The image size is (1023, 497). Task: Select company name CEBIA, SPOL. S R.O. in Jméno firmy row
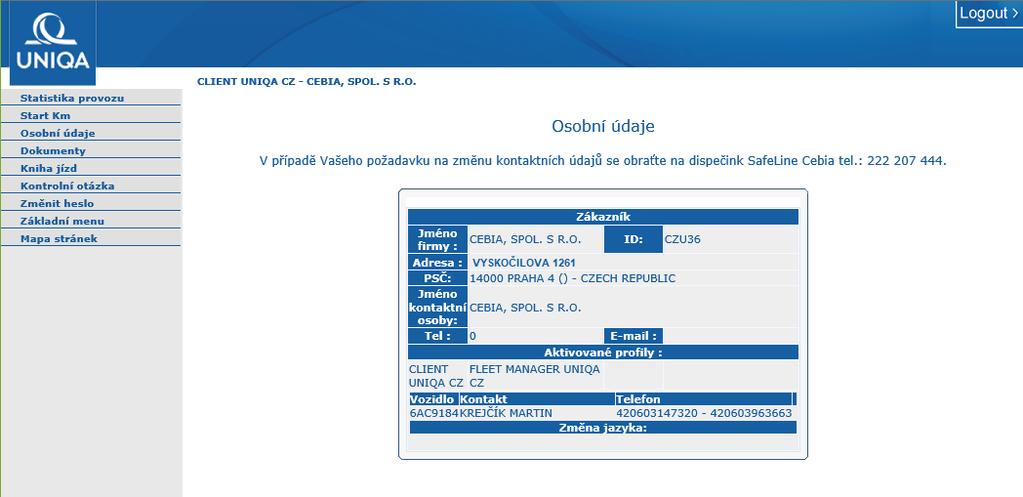coord(525,239)
